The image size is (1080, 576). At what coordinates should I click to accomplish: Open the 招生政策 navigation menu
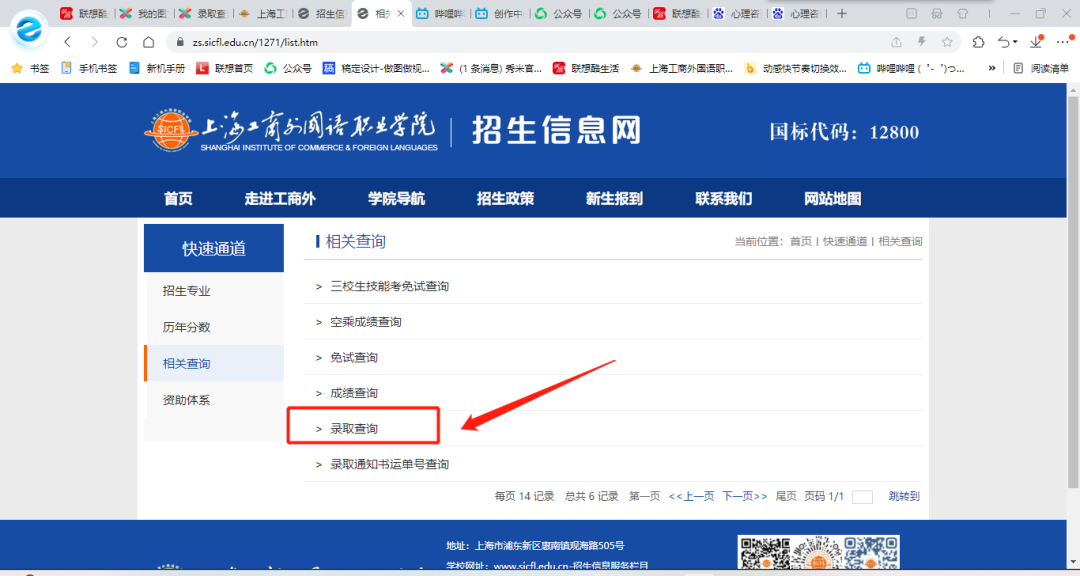[x=504, y=198]
